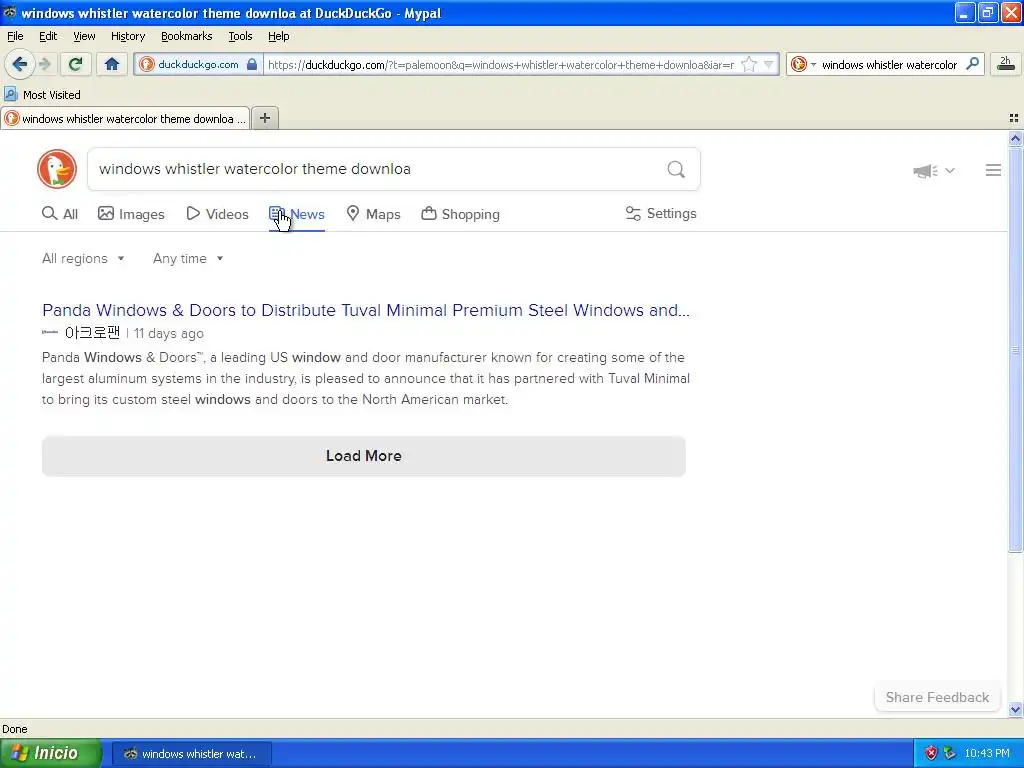
Task: Click the red security shield tray icon
Action: [931, 753]
